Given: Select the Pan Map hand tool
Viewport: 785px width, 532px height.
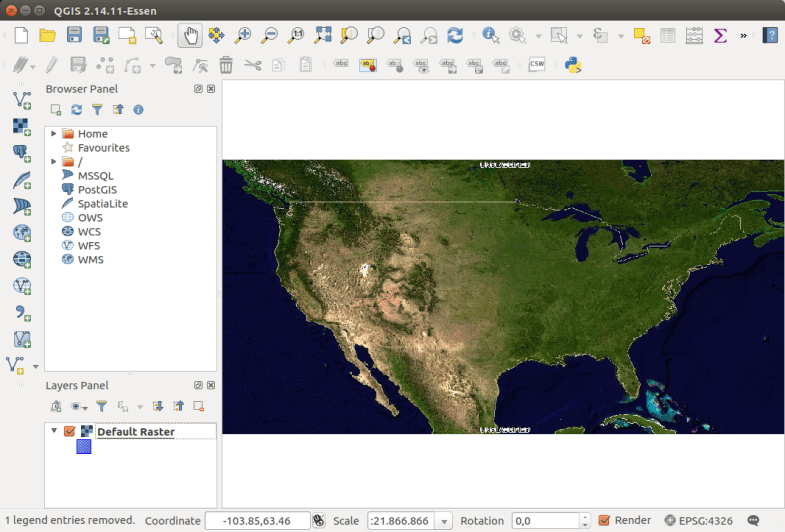Looking at the screenshot, I should pos(189,35).
